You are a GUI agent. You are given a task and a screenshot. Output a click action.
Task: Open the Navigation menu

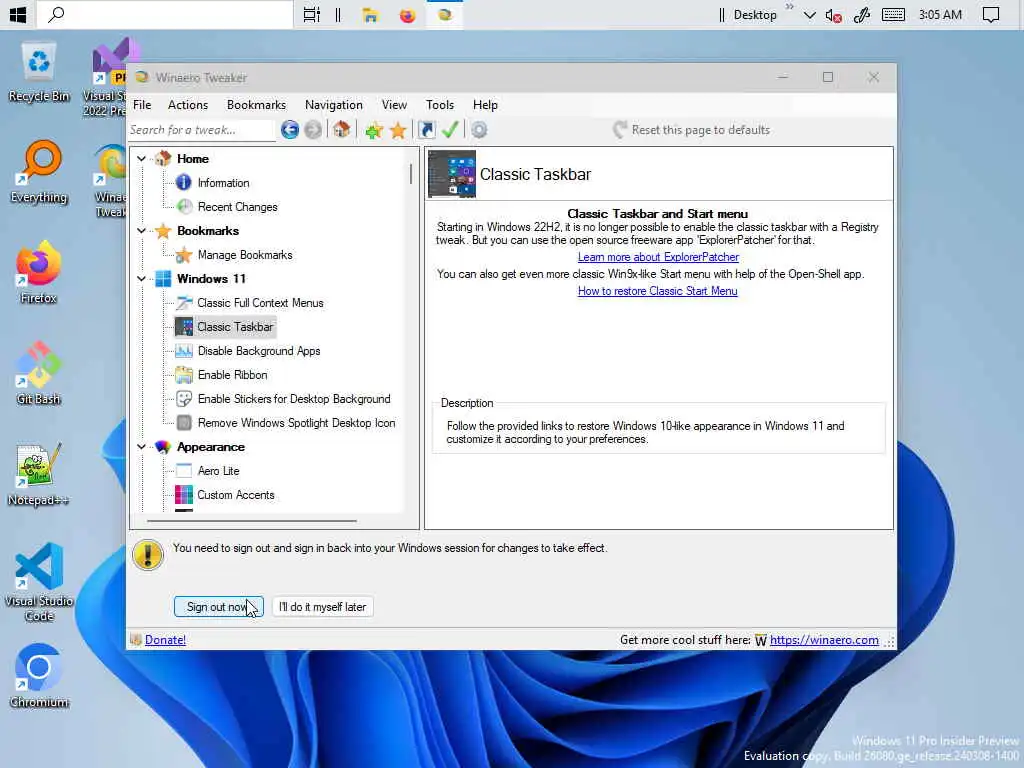tap(333, 105)
